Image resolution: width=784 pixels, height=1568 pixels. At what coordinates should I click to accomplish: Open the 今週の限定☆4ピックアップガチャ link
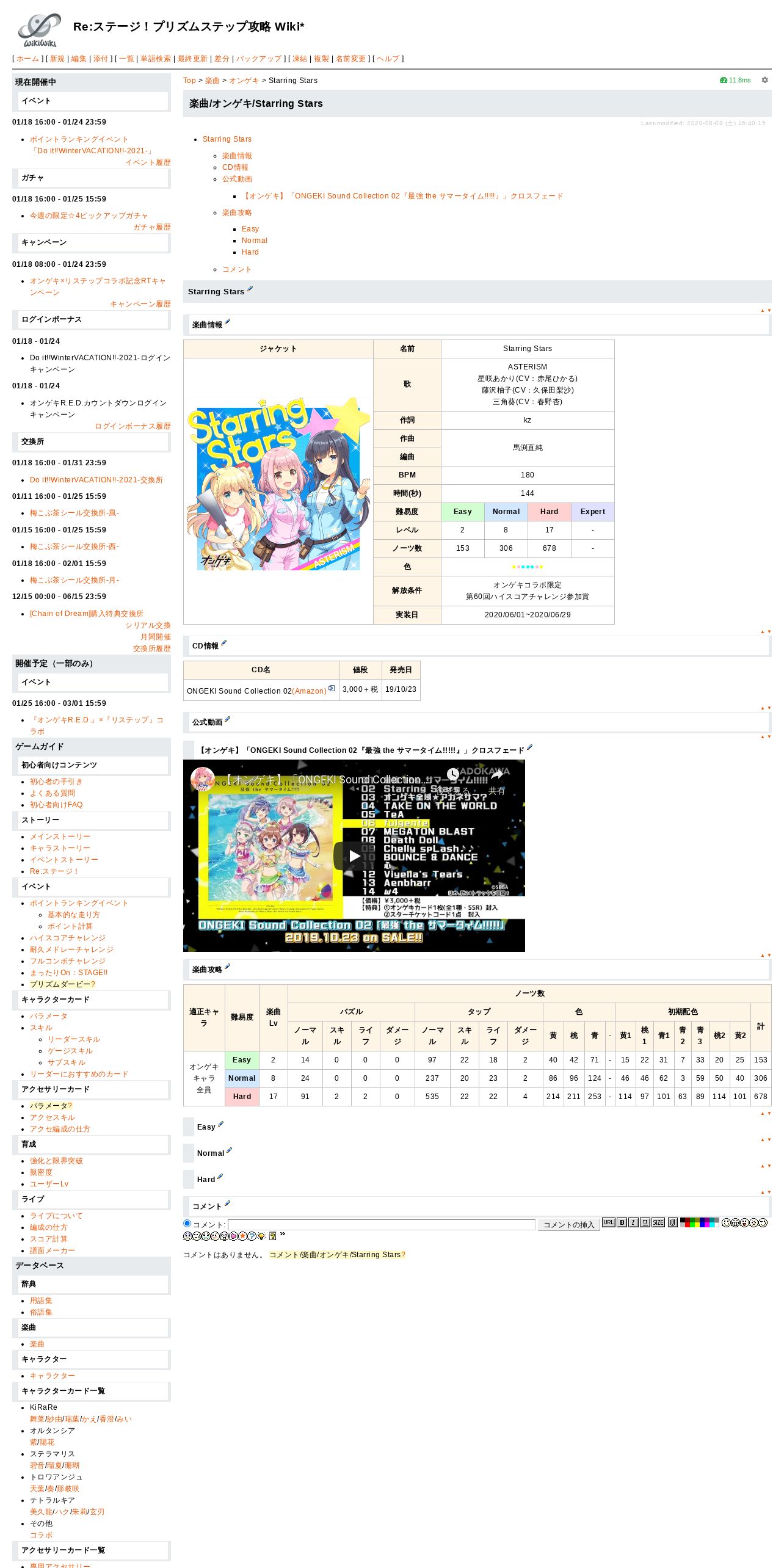coord(89,216)
